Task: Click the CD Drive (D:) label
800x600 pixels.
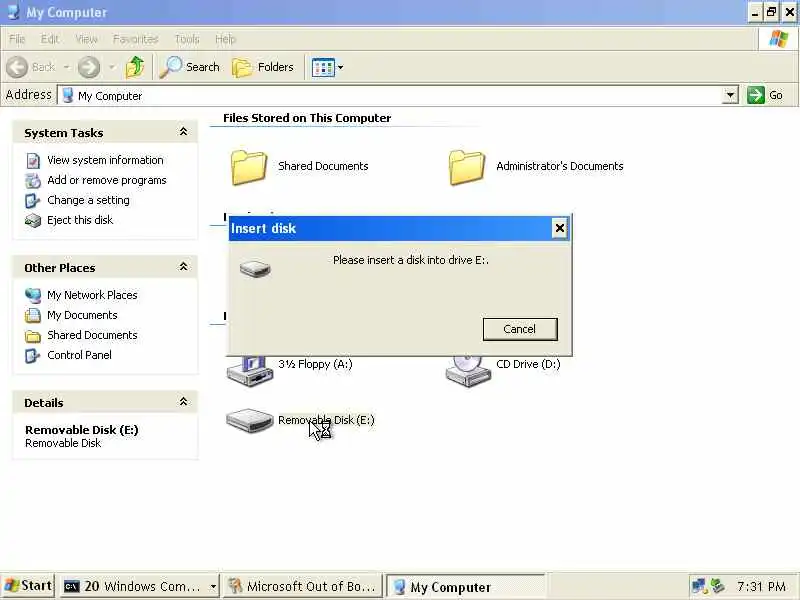Action: click(x=528, y=364)
